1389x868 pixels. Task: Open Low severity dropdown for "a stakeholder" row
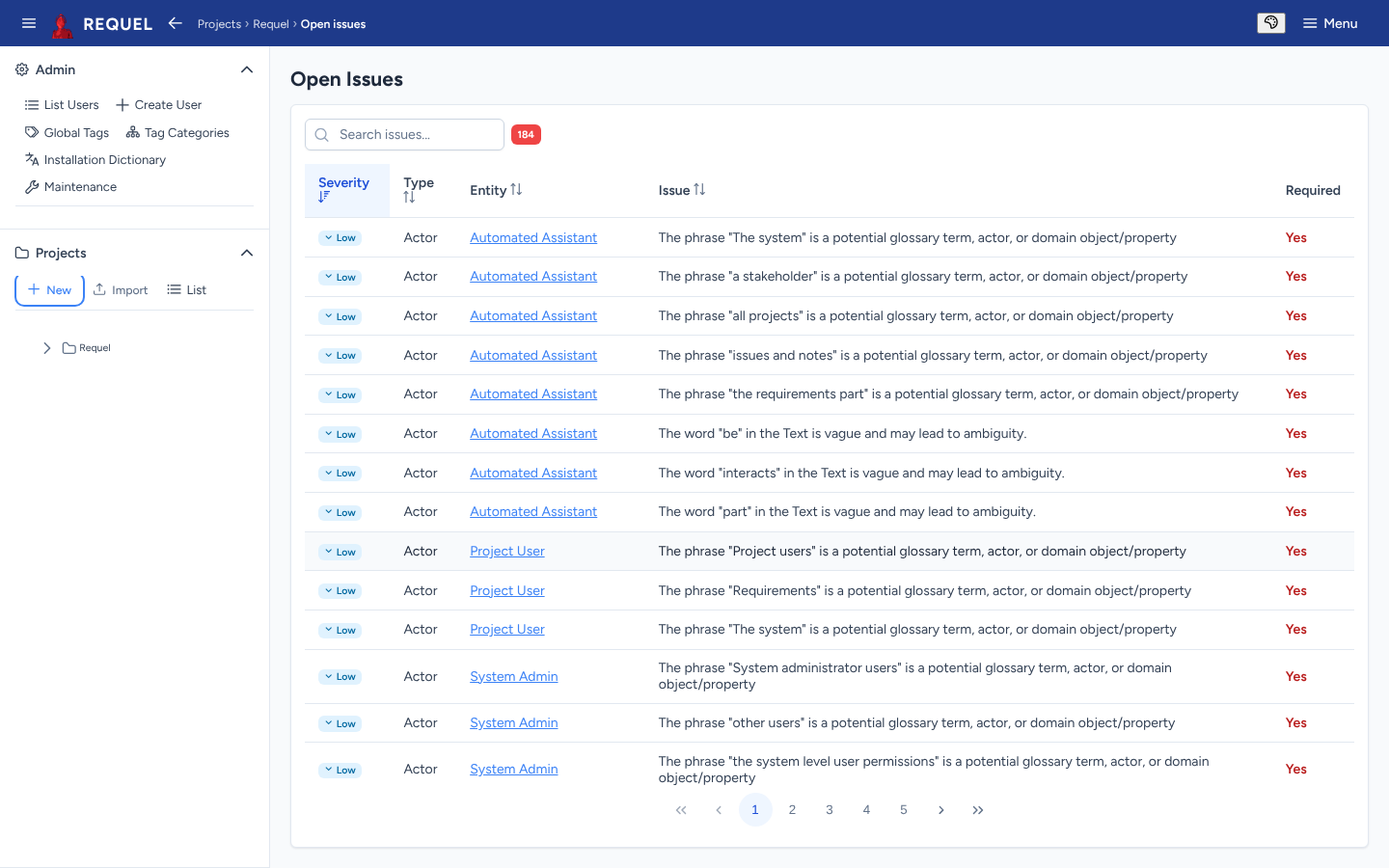tap(340, 277)
